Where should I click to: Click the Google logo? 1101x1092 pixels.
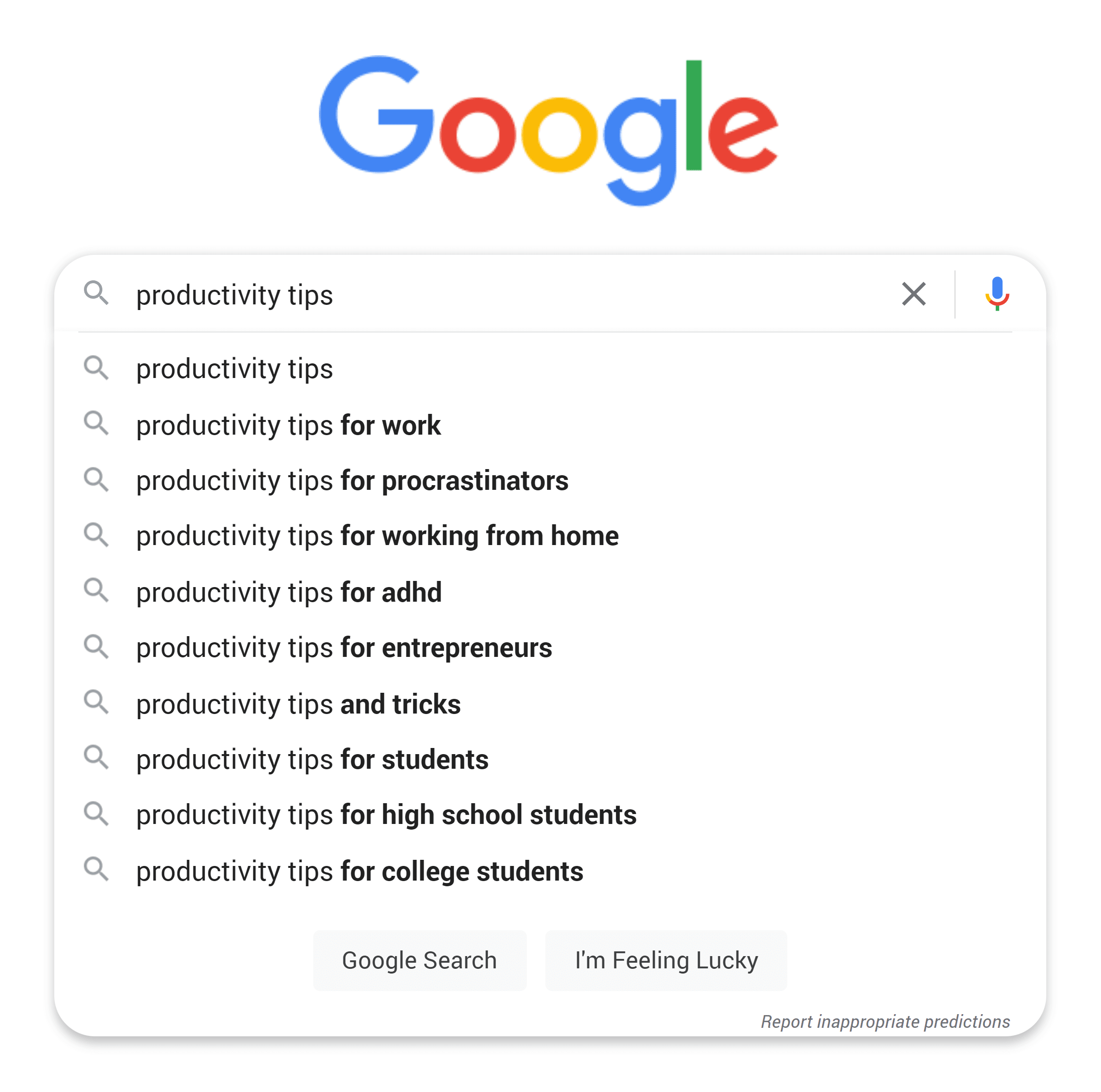[x=548, y=131]
